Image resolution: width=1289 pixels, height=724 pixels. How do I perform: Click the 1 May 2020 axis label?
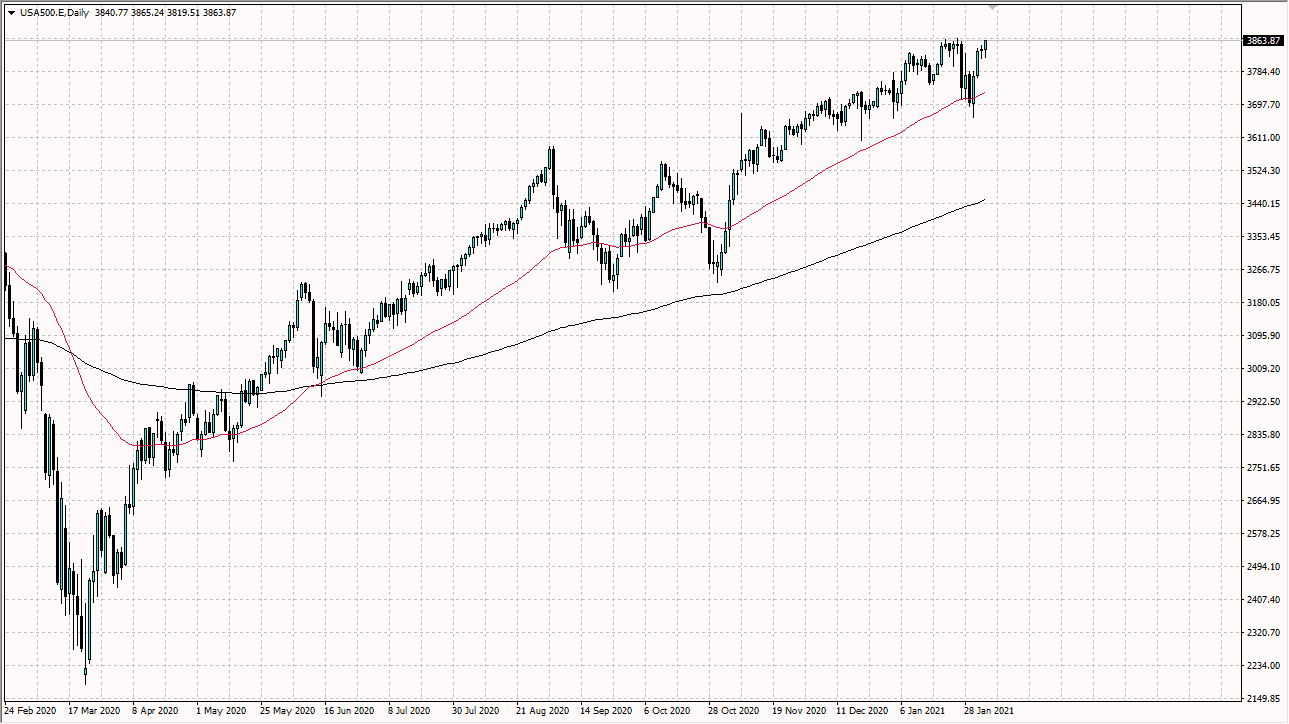(220, 711)
